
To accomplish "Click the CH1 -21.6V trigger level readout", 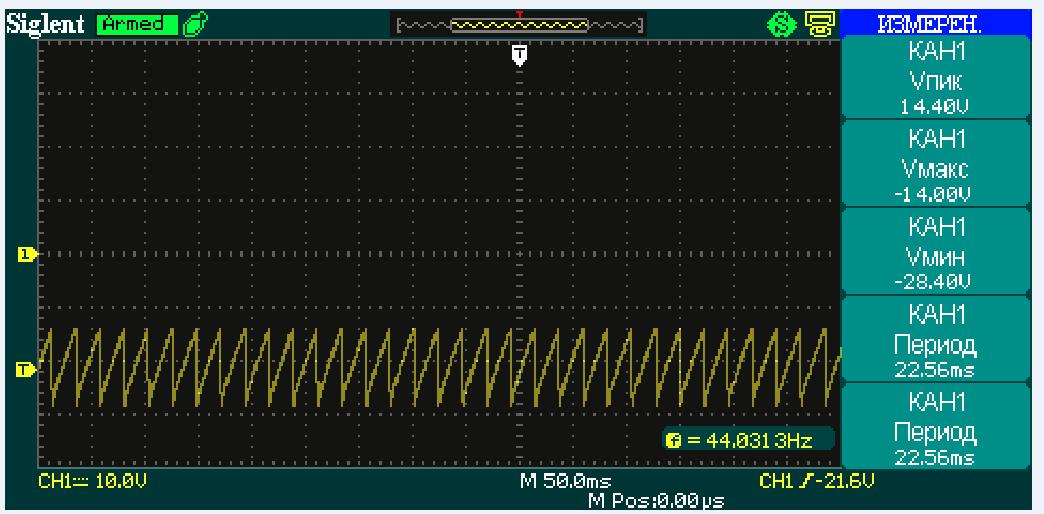I will (817, 481).
